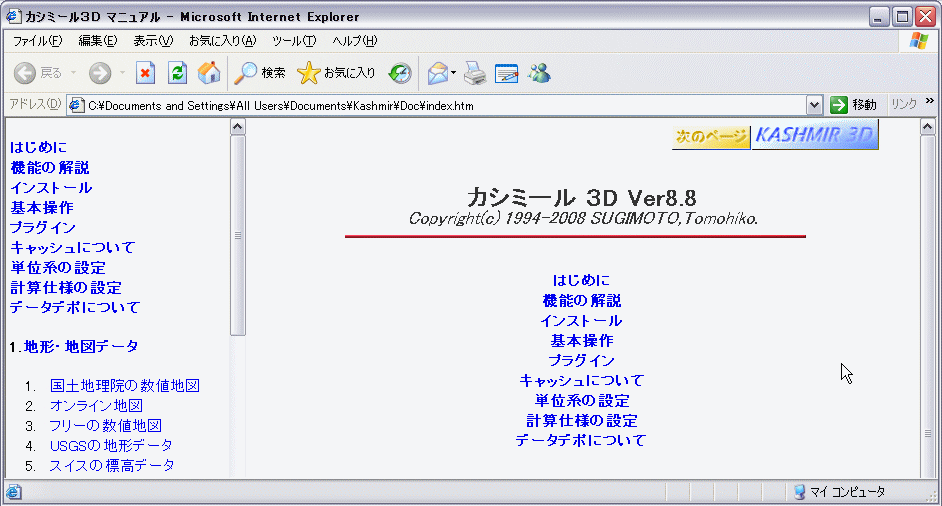This screenshot has height=506, width=942.
Task: Open 国土地理院の数値地図 sidebar link
Action: (125, 385)
